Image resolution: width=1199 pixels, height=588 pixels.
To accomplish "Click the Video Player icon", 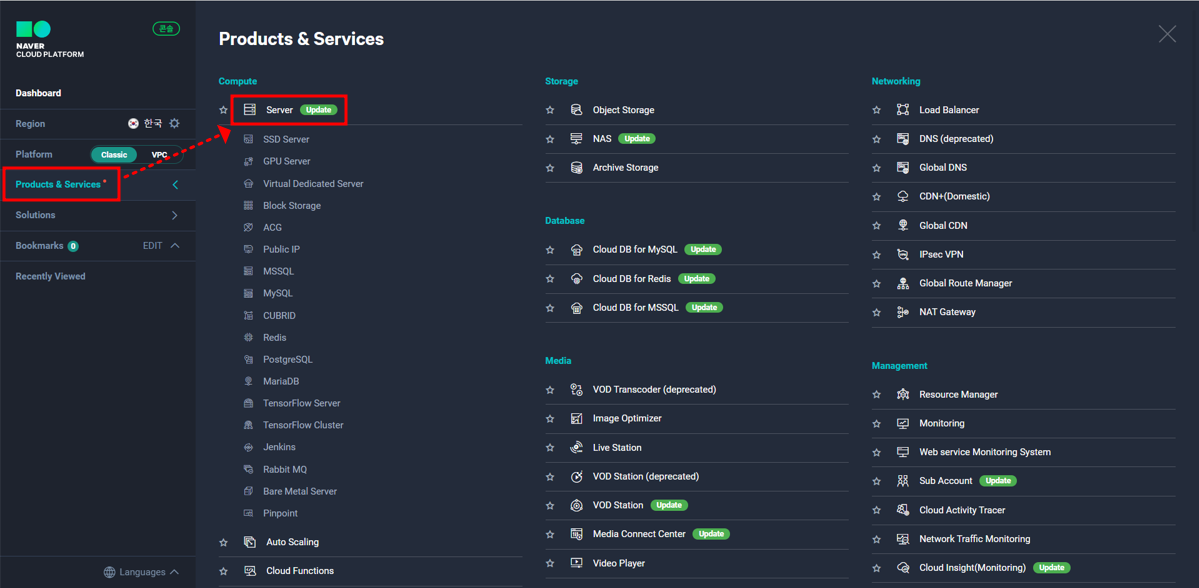I will [x=577, y=563].
